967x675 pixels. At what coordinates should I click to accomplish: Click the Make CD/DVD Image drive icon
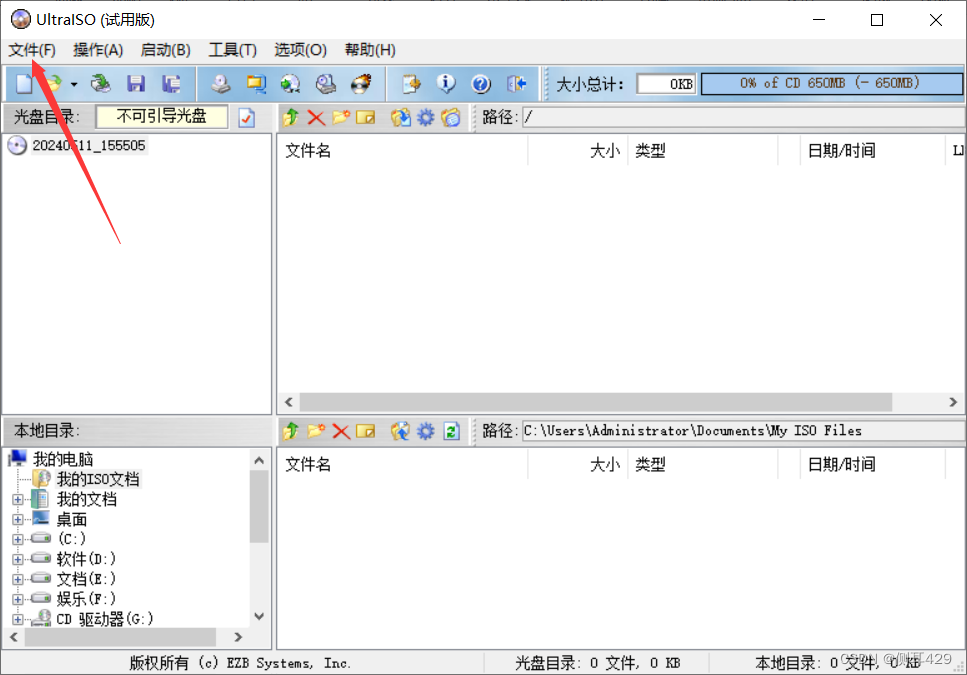coord(220,83)
